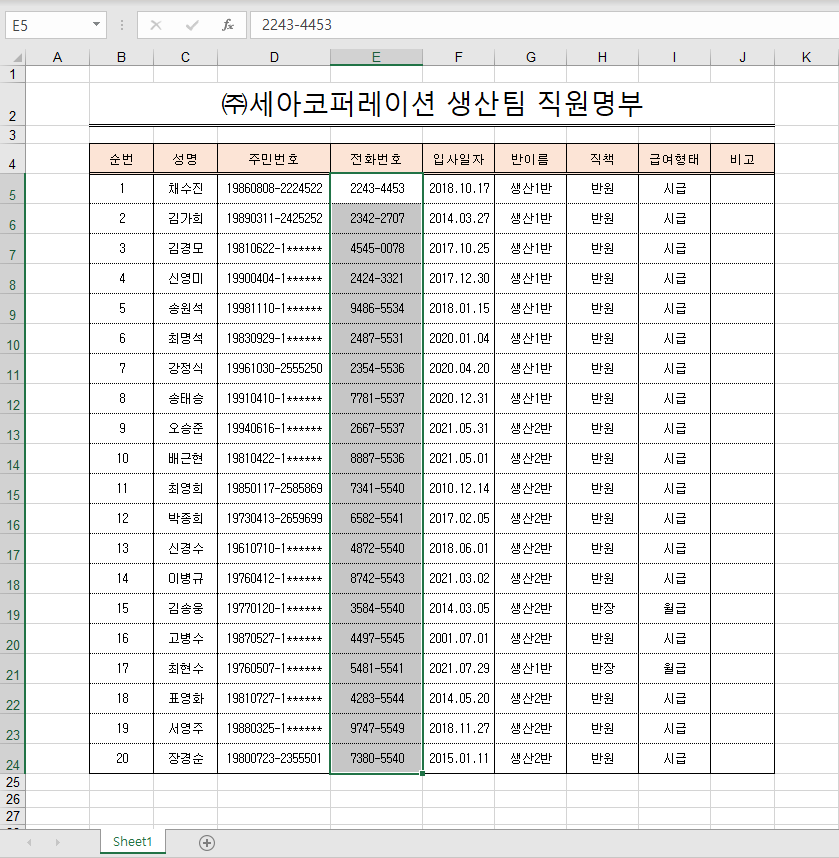
Task: Select the name cell 오승준
Action: [185, 428]
